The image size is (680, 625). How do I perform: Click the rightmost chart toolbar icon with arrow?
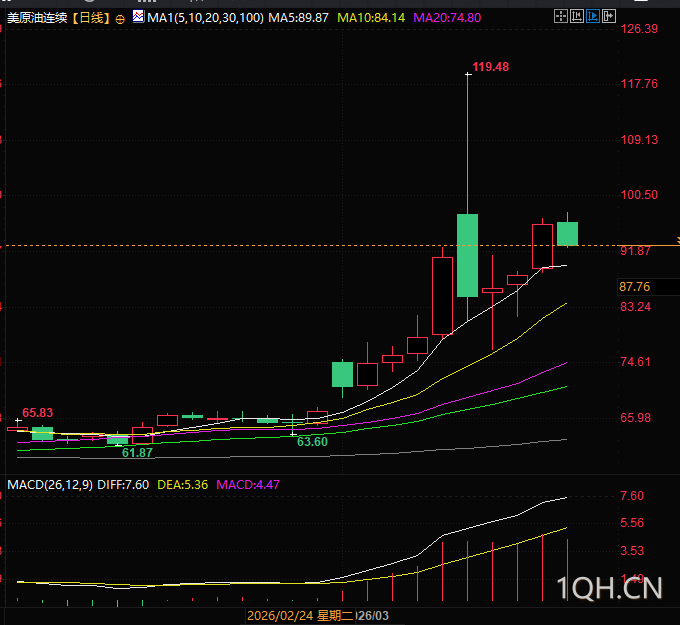[x=609, y=16]
